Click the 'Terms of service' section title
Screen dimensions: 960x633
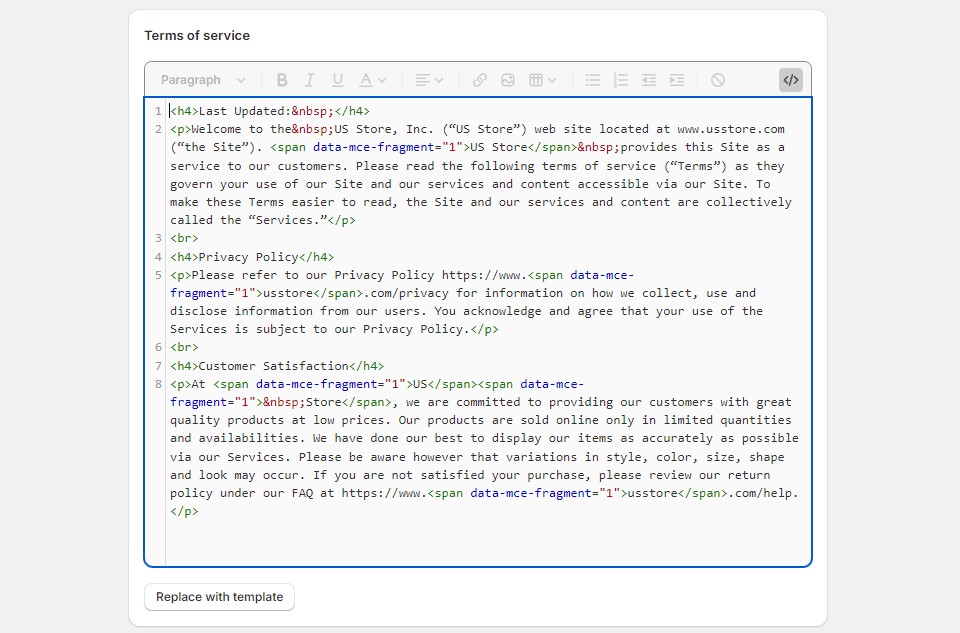pyautogui.click(x=197, y=36)
